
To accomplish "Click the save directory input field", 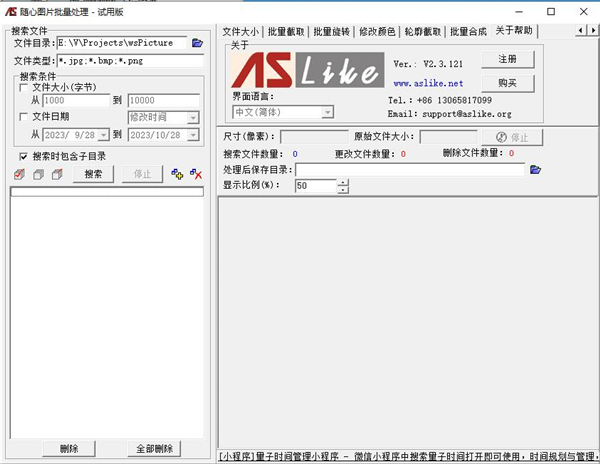I will (410, 169).
